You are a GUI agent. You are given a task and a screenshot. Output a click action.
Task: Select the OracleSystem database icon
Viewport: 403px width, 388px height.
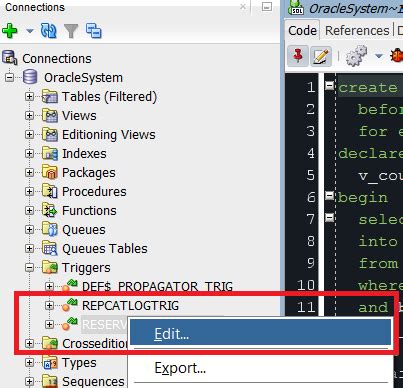coord(30,77)
